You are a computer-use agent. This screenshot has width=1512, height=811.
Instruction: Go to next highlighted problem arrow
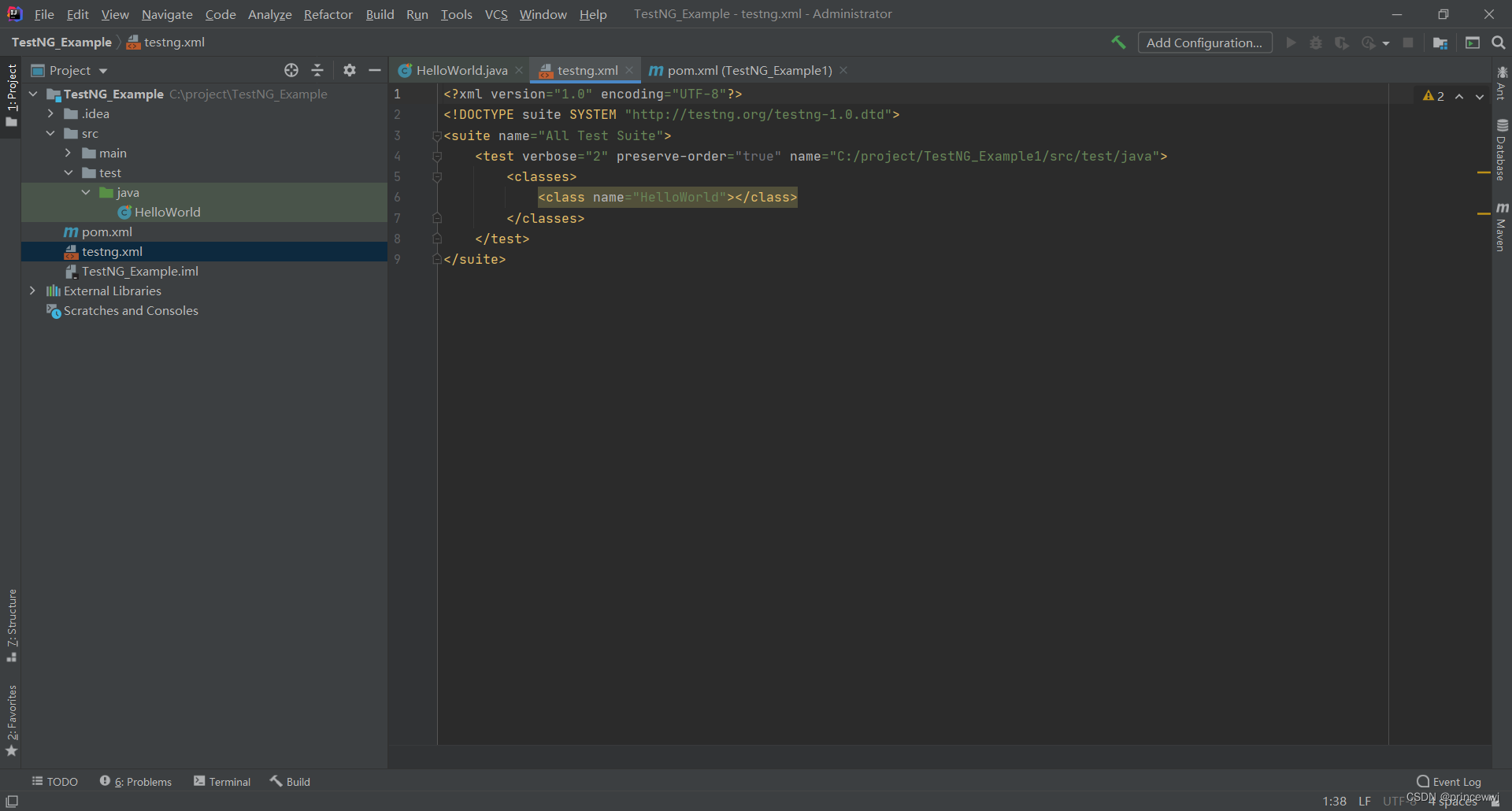[1480, 96]
